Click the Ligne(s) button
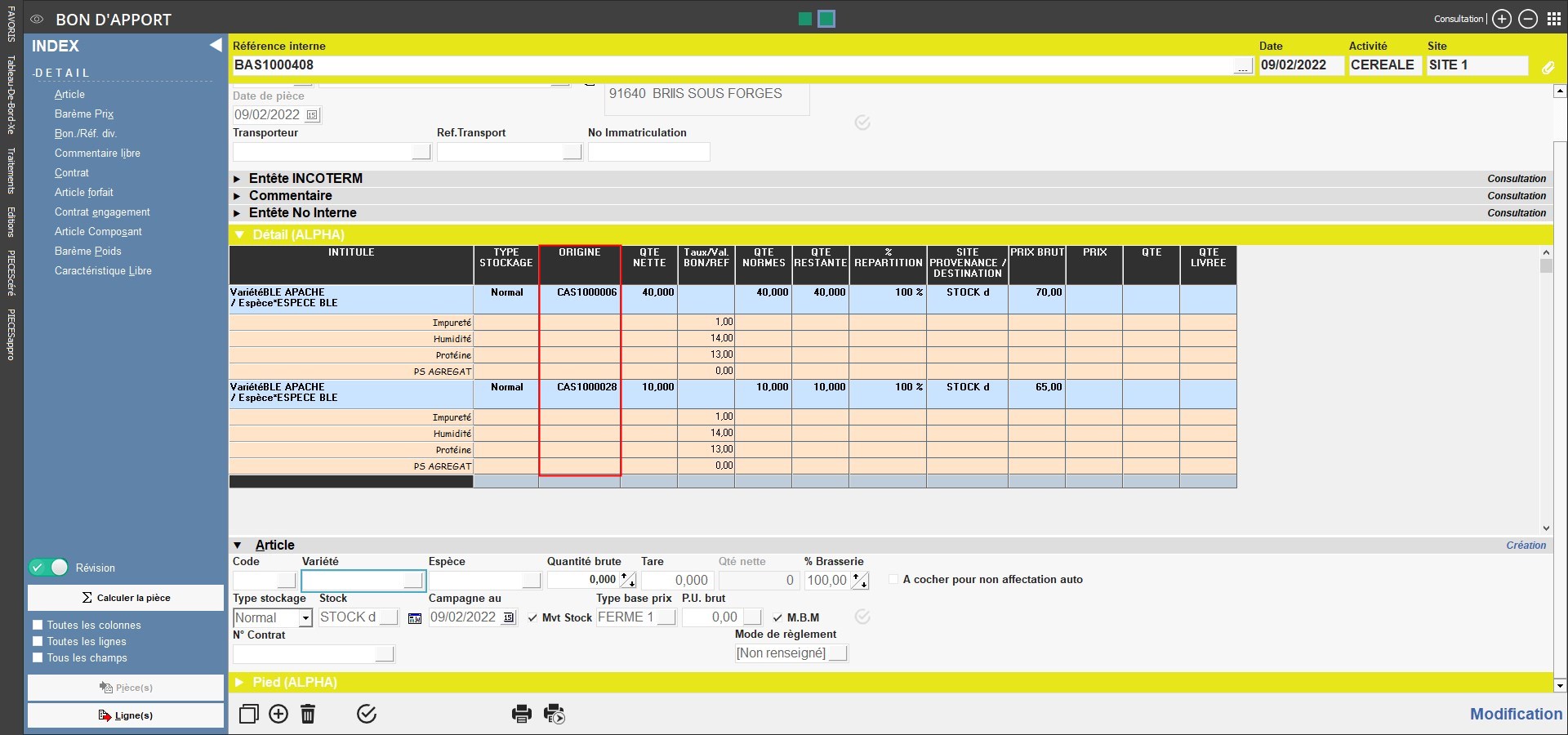 point(126,715)
